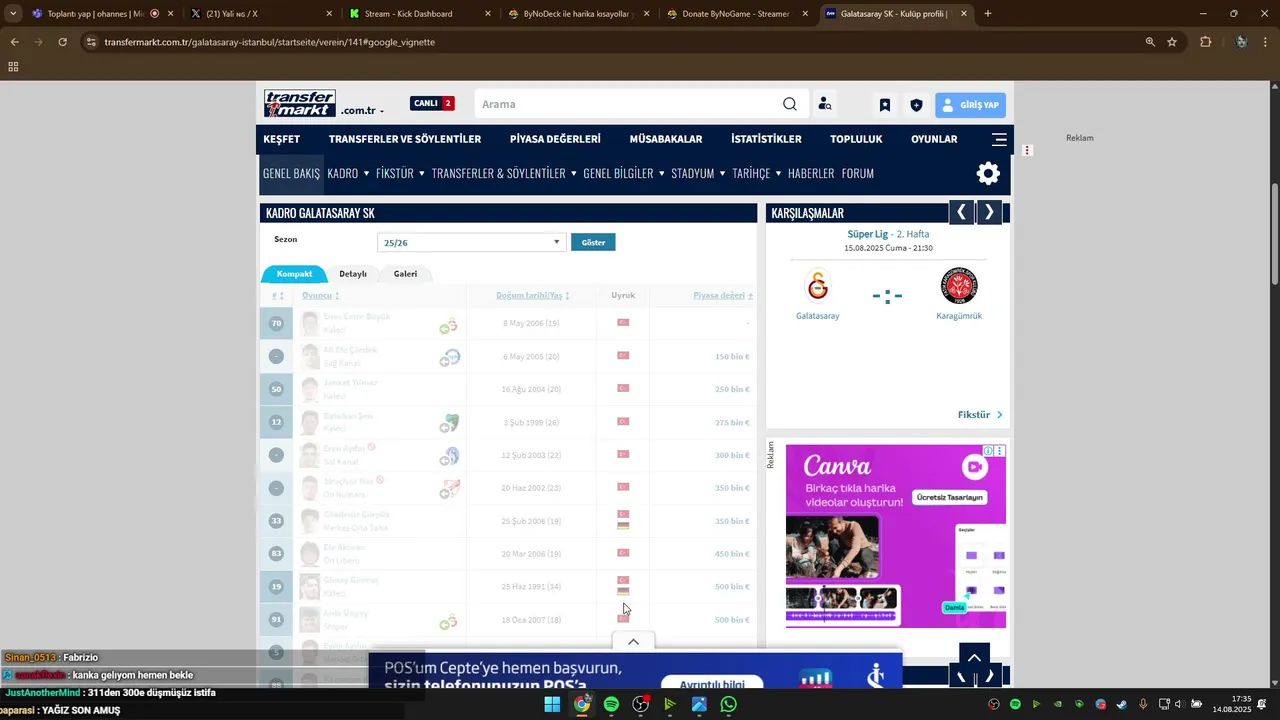1280x720 pixels.
Task: Reload the page
Action: coord(62,42)
